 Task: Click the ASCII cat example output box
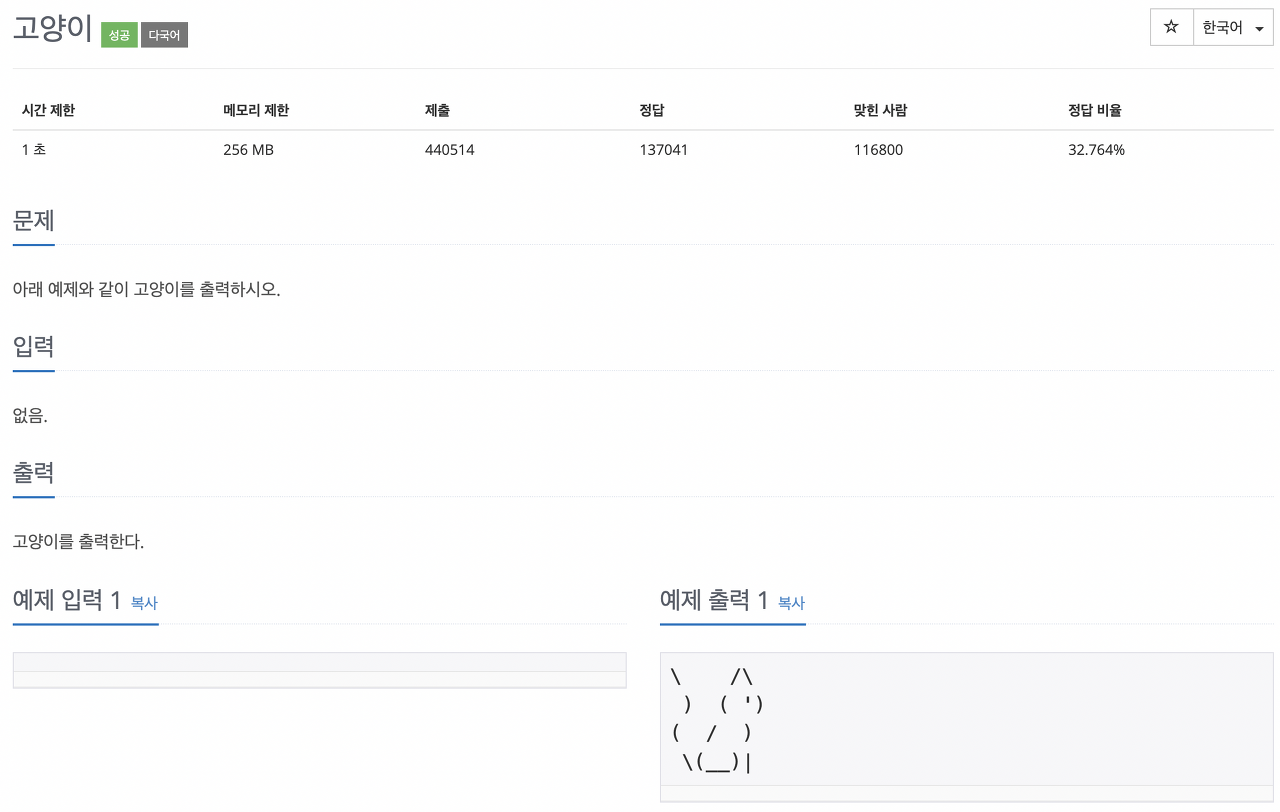(x=967, y=727)
